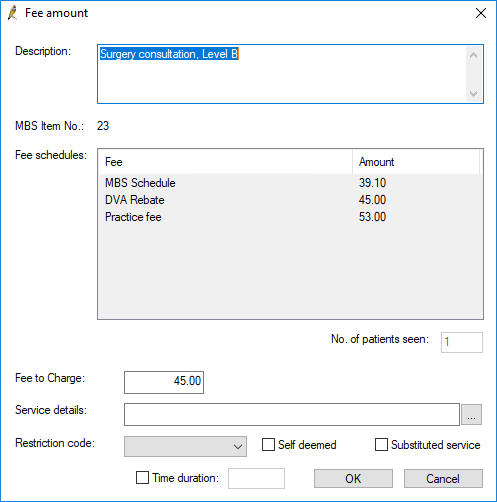Focus the Service details text field
Screen dimensions: 497x502
(x=292, y=415)
